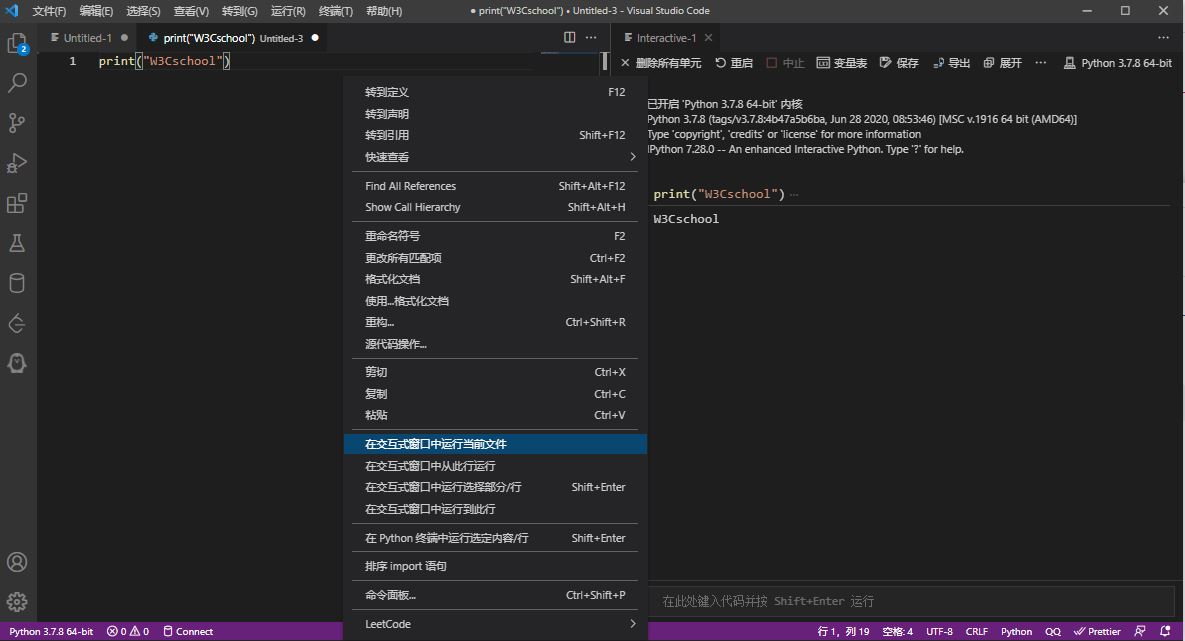Open notifications bell icon
Screen dimensions: 1185x641
(1165, 631)
